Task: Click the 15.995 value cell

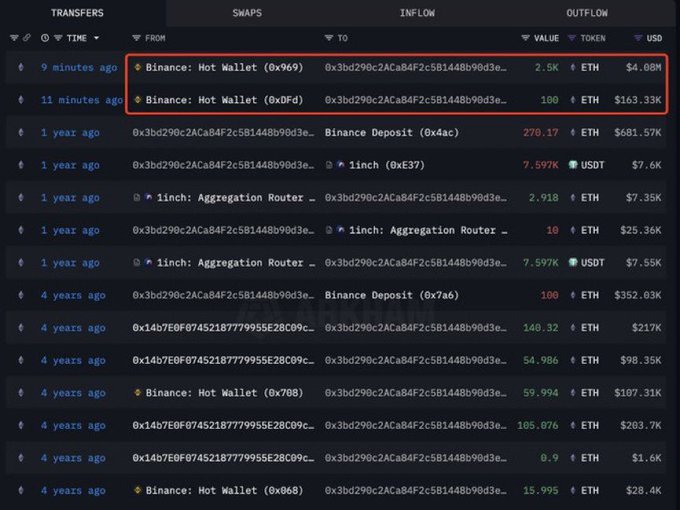Action: pos(540,490)
